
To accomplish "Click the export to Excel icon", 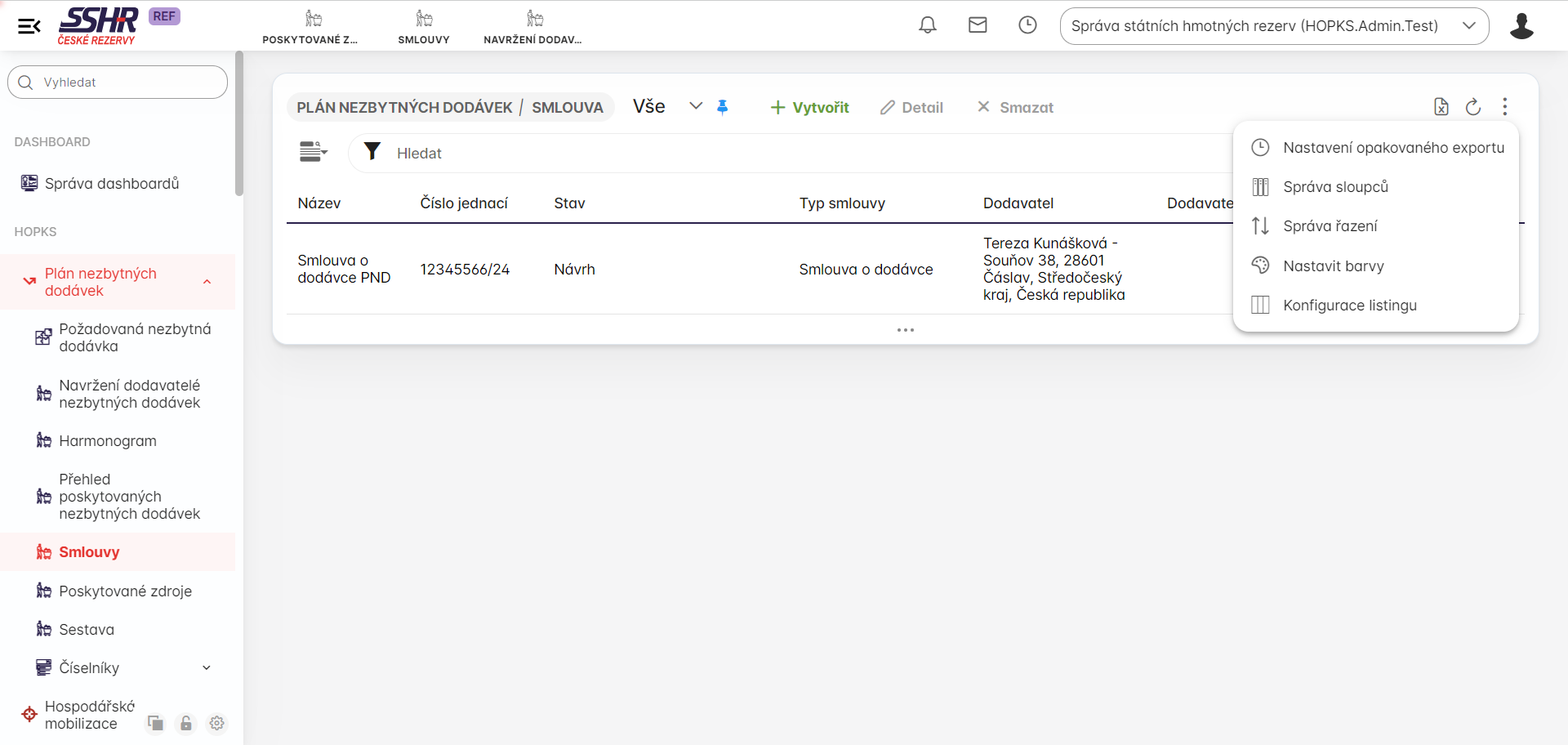I will coord(1441,107).
